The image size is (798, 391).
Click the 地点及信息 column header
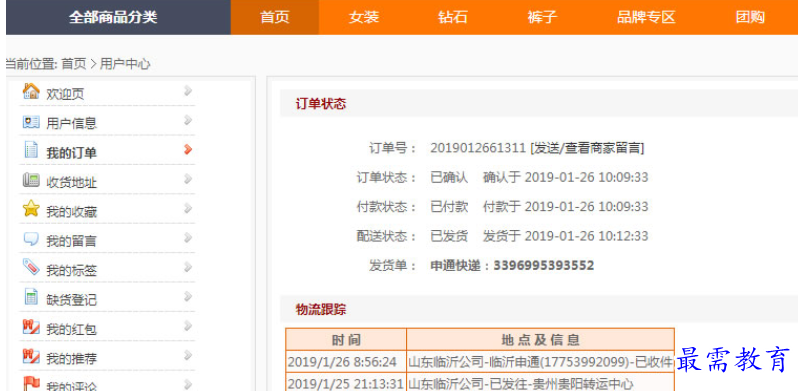pyautogui.click(x=540, y=340)
